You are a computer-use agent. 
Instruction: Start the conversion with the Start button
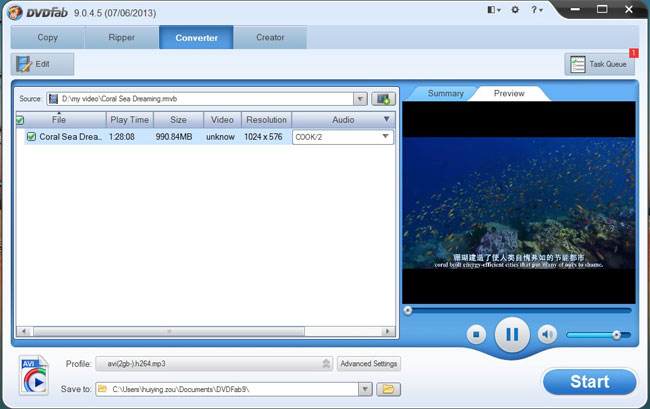(589, 382)
